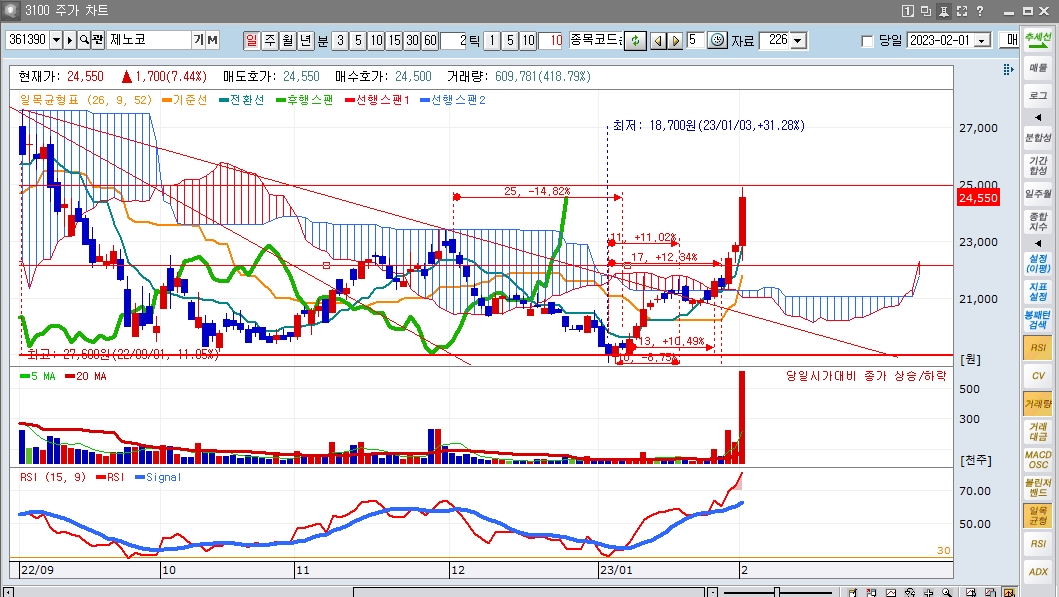The width and height of the screenshot is (1059, 597).
Task: Click the round timer icon beside 5
Action: 717,40
